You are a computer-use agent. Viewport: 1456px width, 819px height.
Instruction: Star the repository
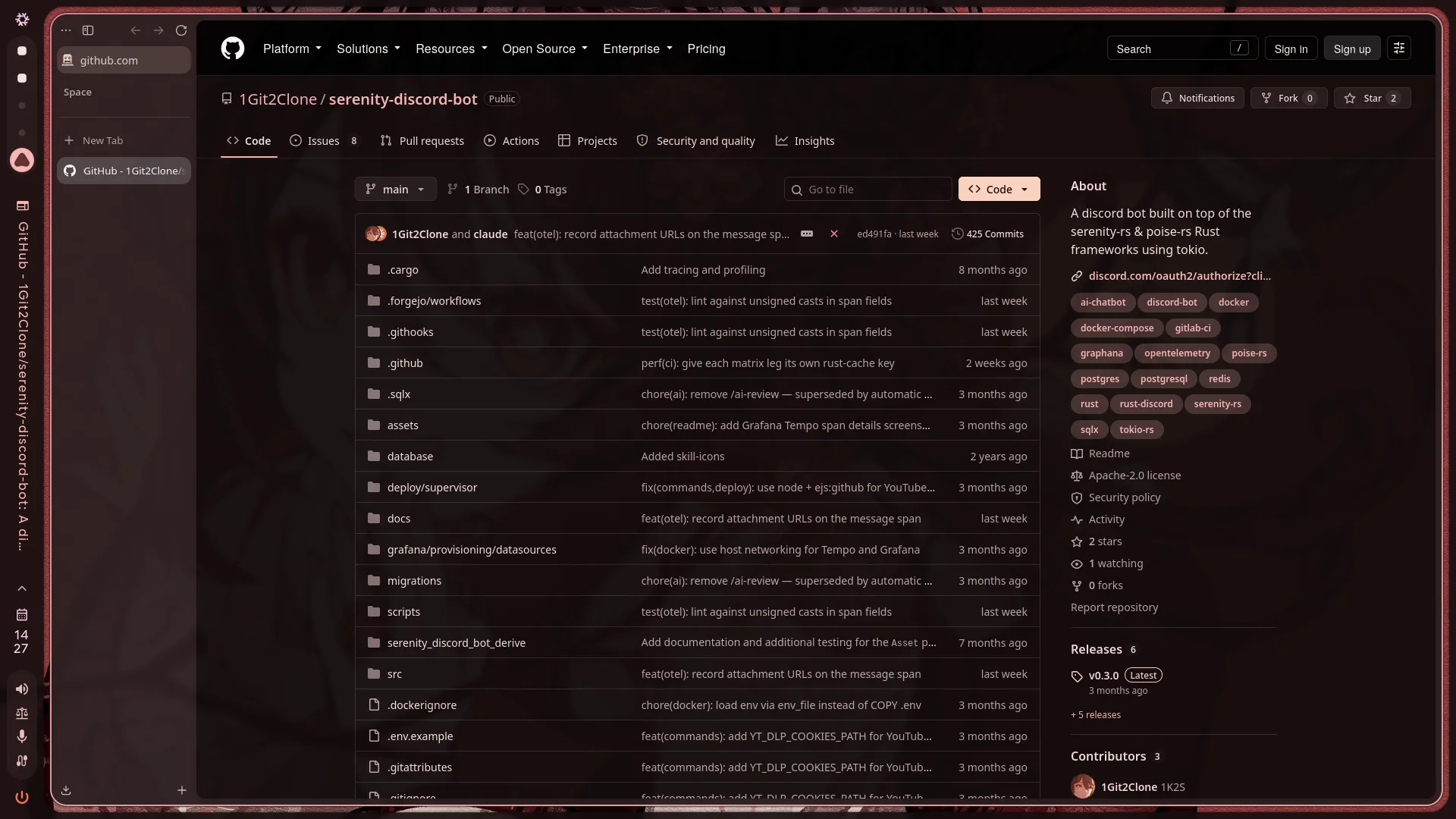click(x=1372, y=98)
